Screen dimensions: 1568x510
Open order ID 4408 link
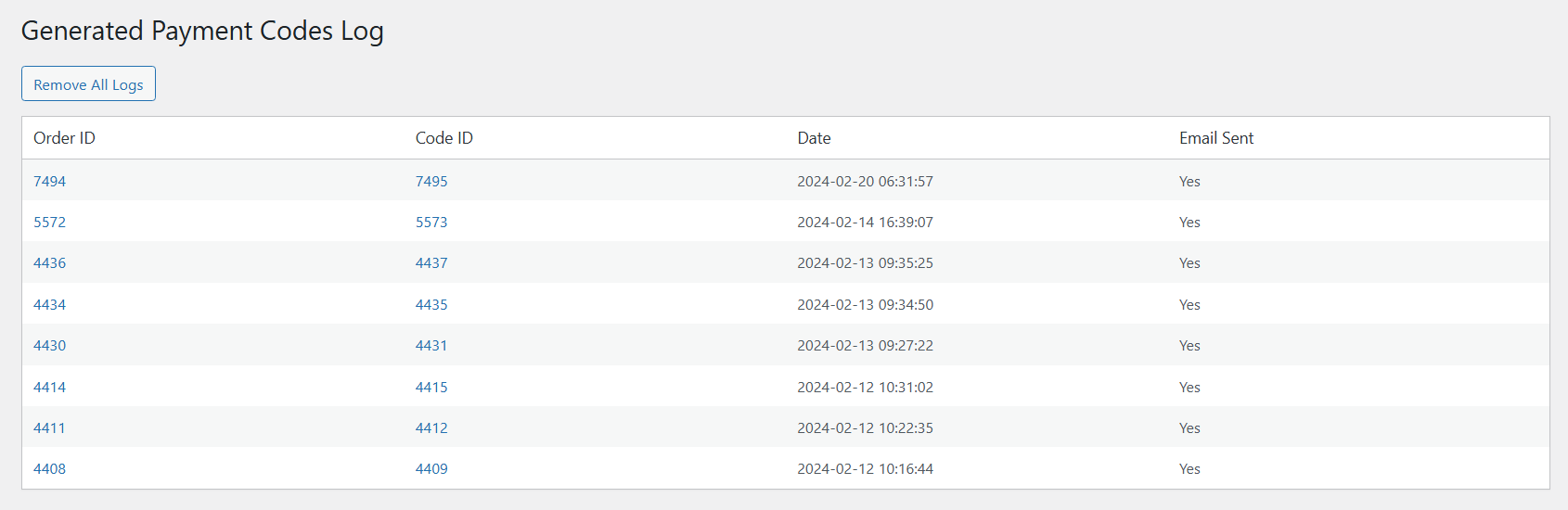click(x=50, y=469)
